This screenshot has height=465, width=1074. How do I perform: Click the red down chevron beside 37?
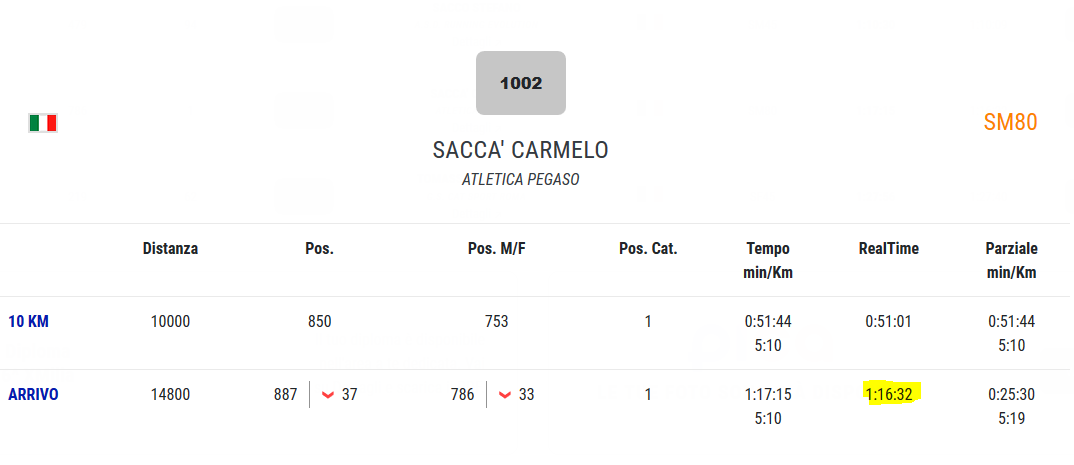click(328, 395)
